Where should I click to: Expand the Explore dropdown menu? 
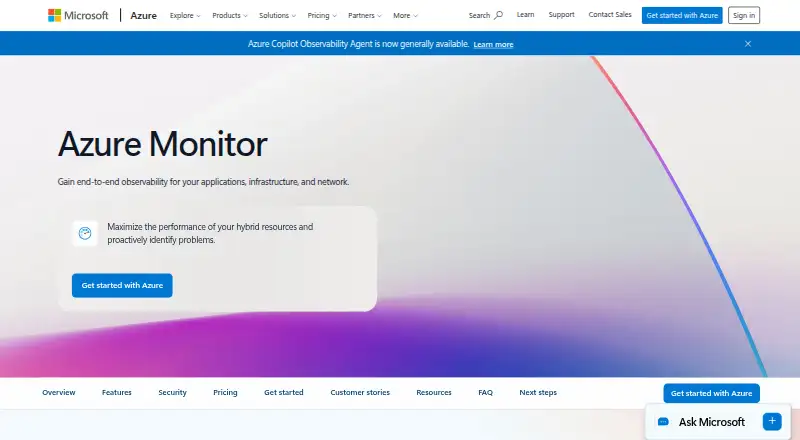pos(185,15)
